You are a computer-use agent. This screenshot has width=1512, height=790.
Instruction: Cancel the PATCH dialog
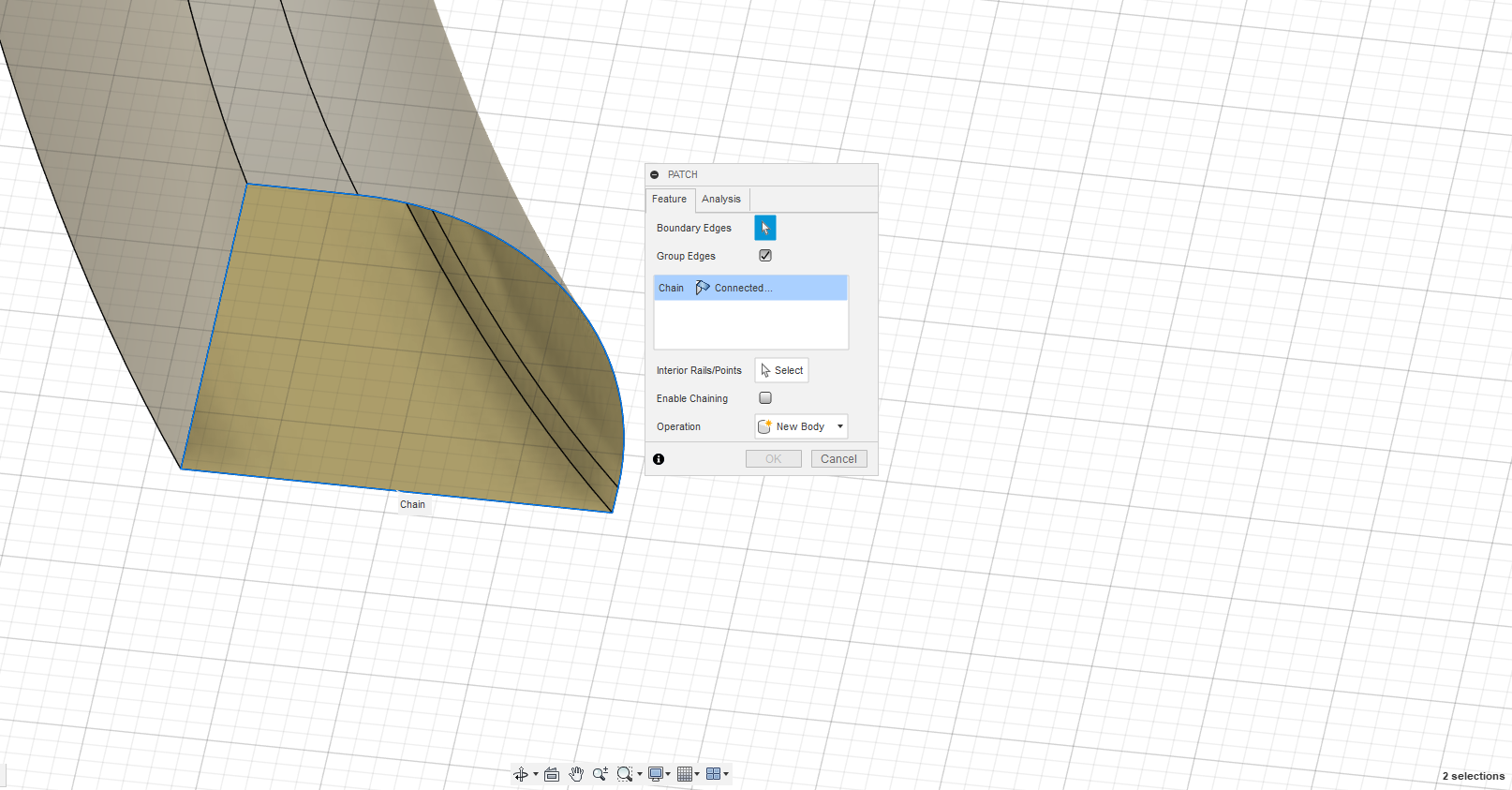coord(839,459)
